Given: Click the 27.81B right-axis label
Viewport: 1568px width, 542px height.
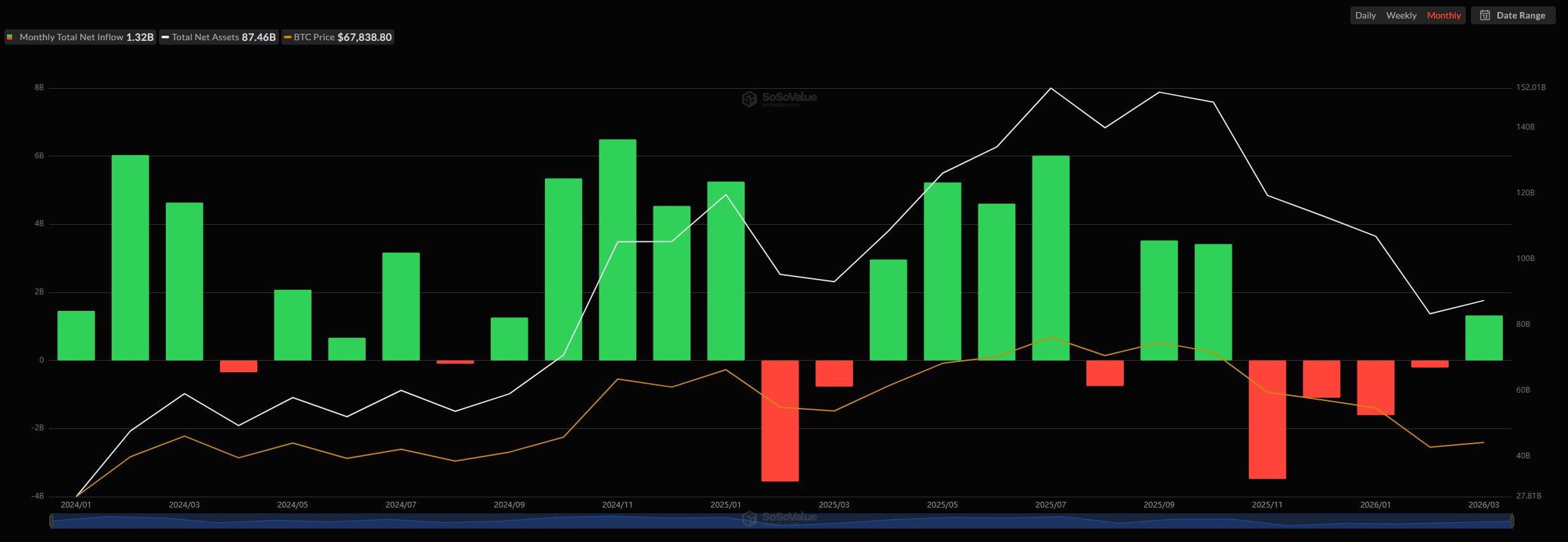Looking at the screenshot, I should (x=1528, y=495).
